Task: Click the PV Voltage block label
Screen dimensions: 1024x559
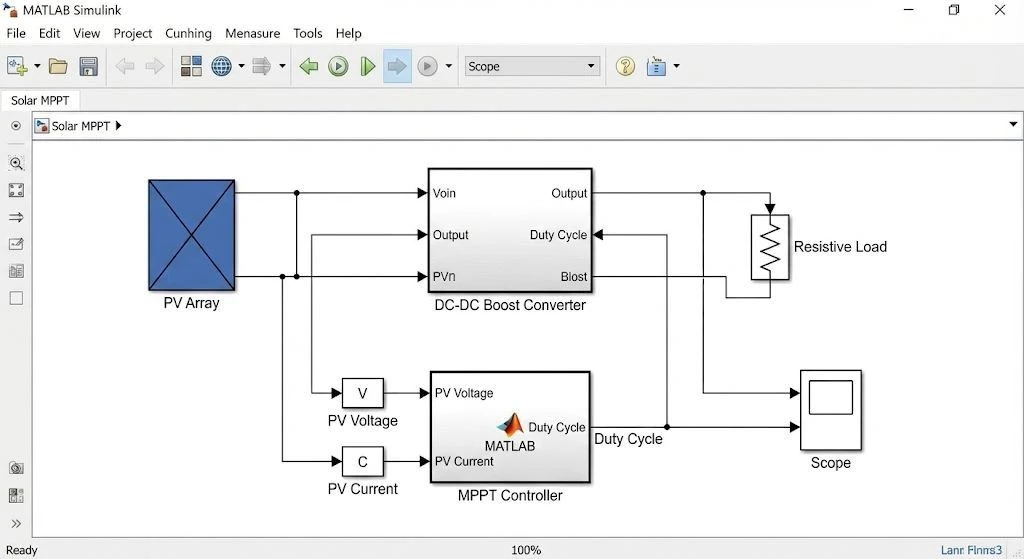Action: point(362,421)
